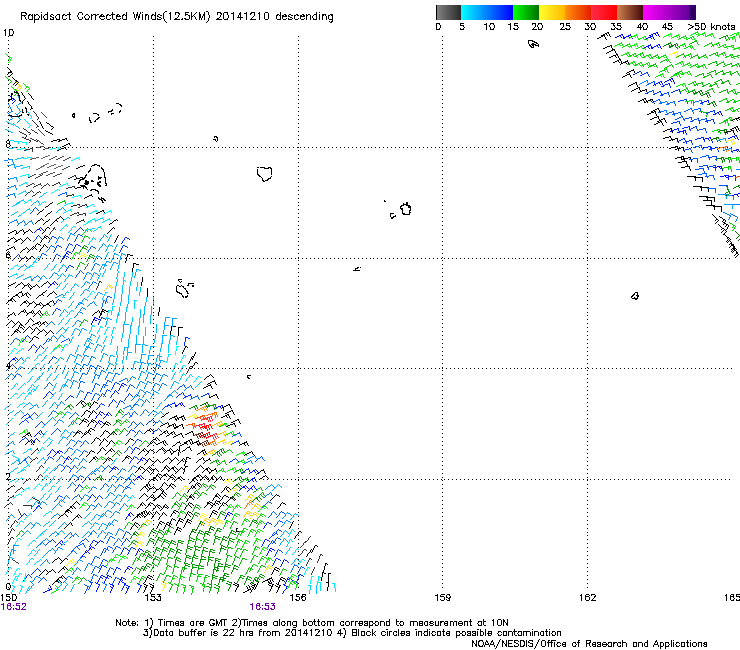
Task: Click the '153' longitude axis label
Action: (153, 598)
